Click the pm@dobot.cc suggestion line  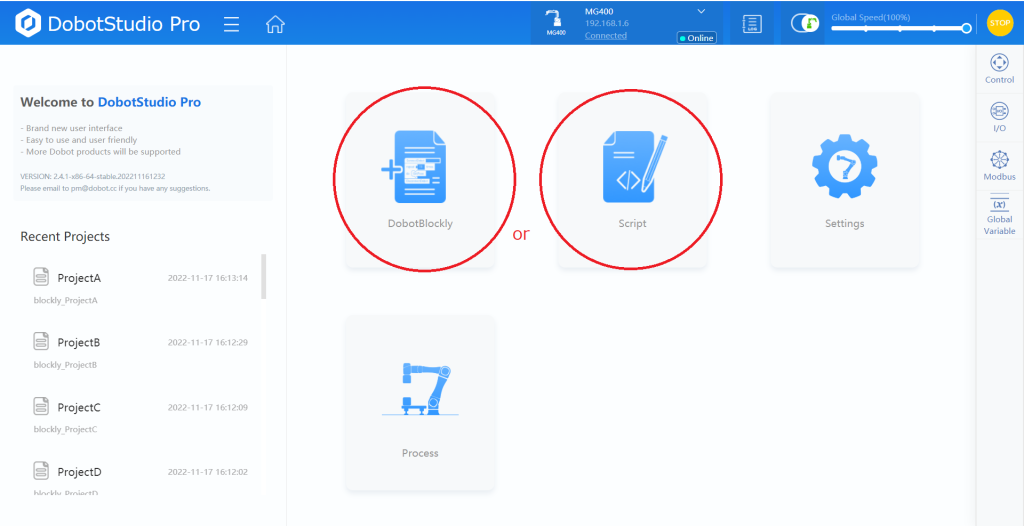(115, 188)
